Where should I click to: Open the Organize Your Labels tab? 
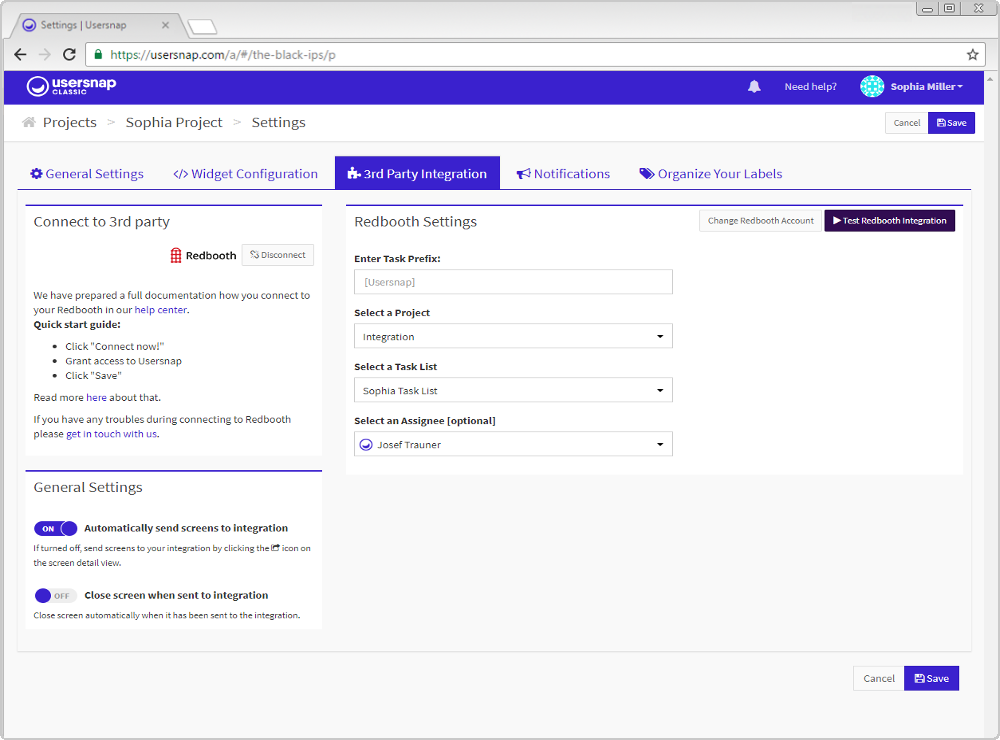tap(711, 174)
